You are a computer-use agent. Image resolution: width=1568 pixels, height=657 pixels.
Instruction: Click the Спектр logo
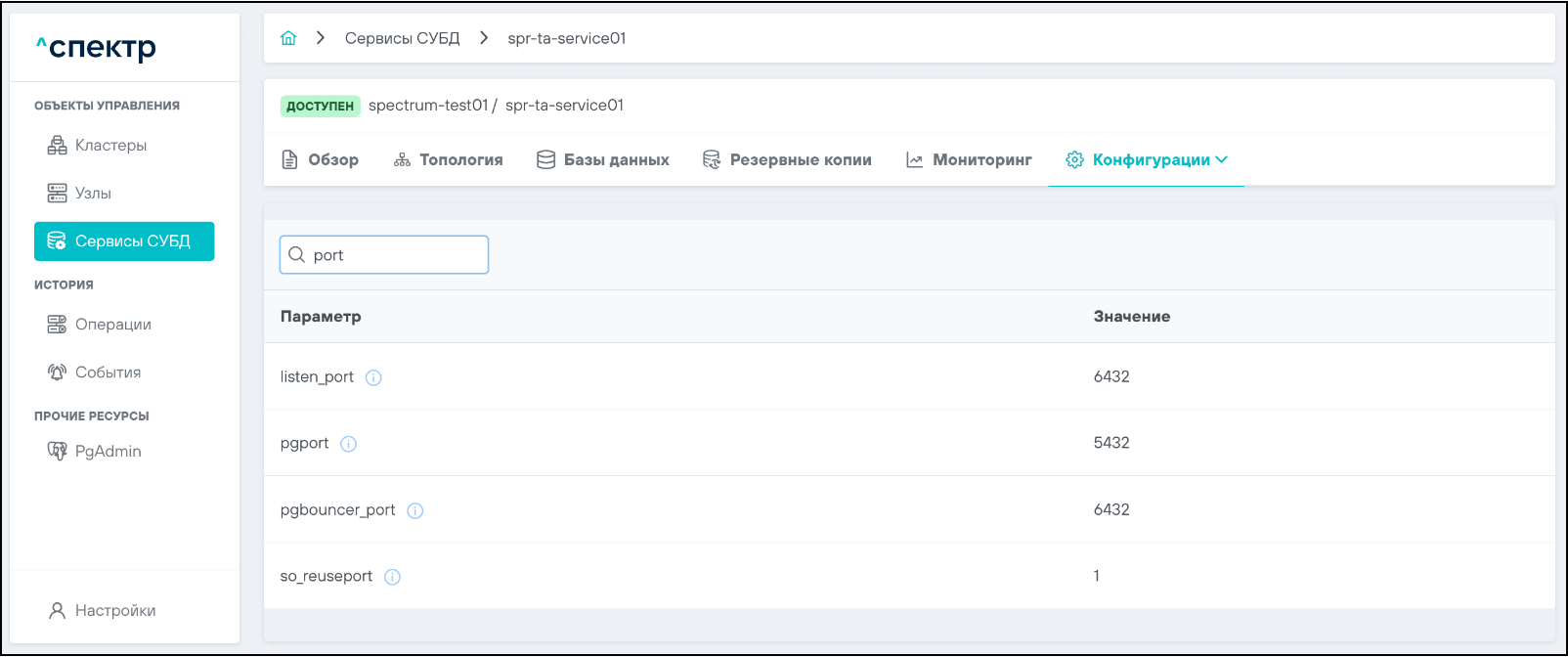click(x=96, y=47)
